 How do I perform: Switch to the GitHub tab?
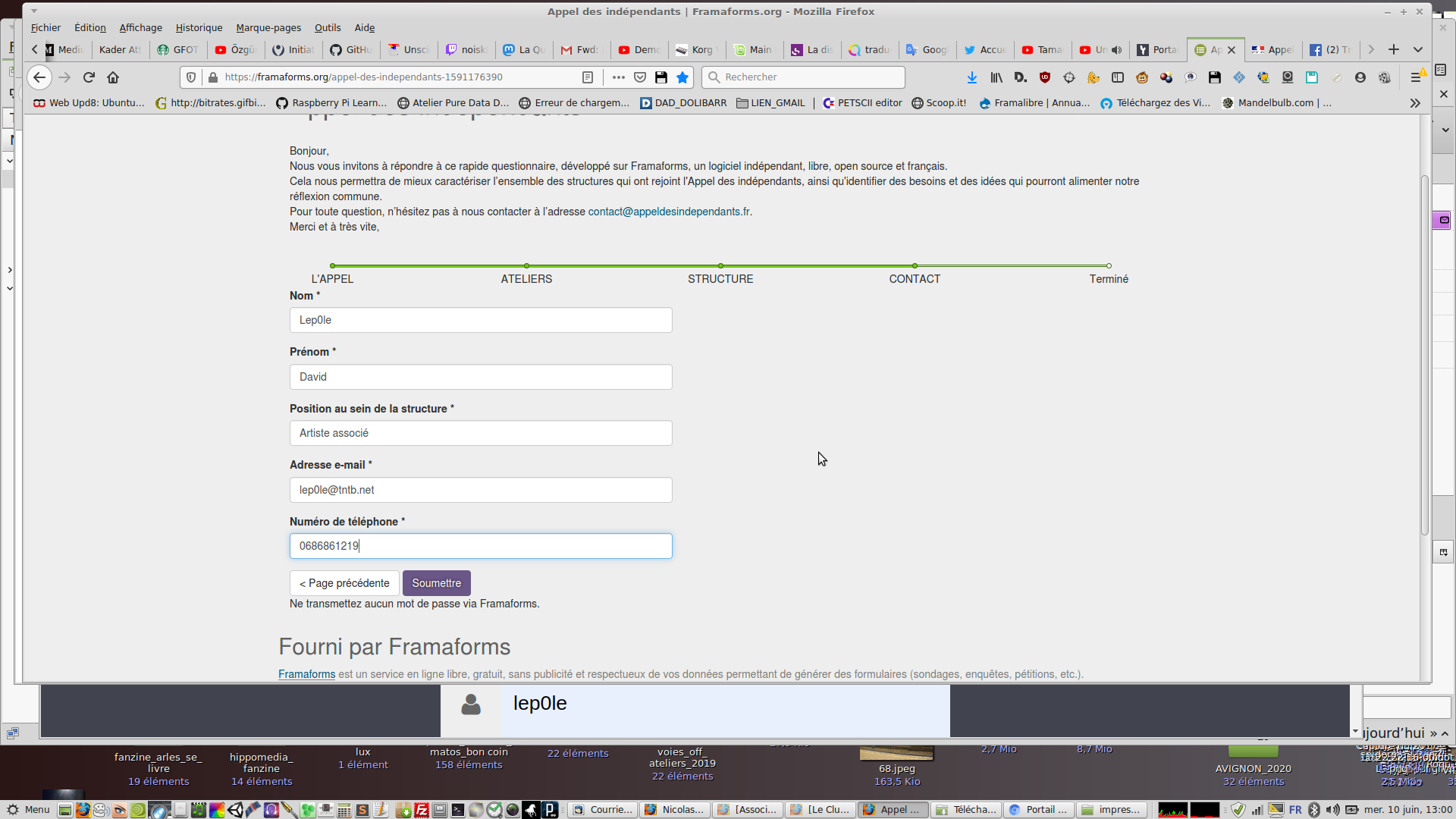click(350, 50)
